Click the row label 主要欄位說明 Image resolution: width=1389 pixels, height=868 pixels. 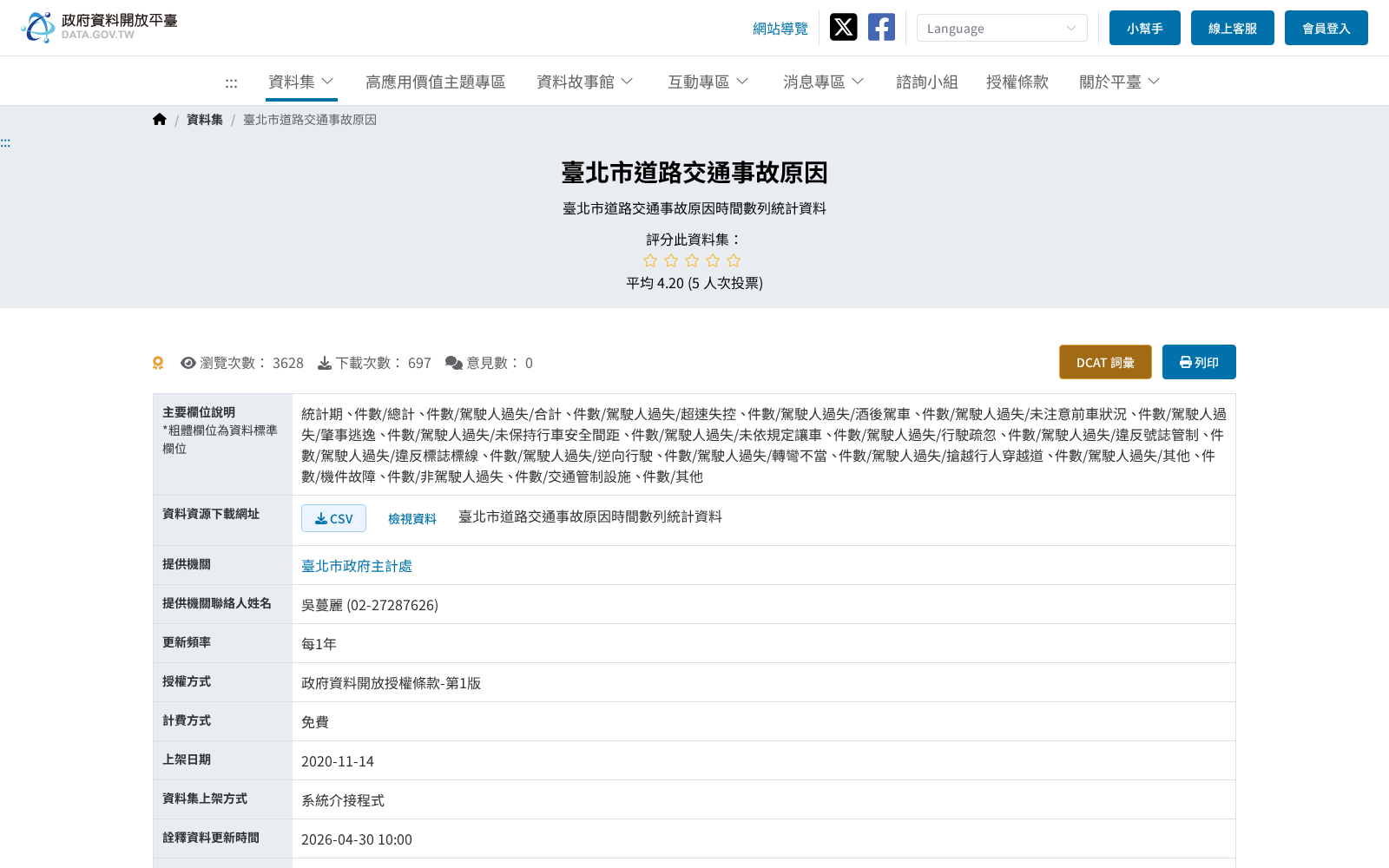point(199,412)
